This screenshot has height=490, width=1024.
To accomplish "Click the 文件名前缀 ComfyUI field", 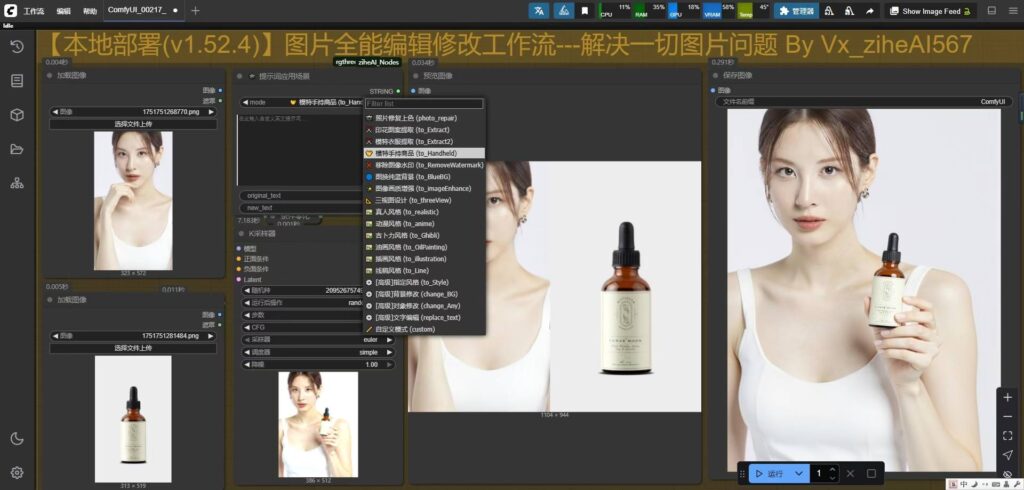I will [x=865, y=102].
